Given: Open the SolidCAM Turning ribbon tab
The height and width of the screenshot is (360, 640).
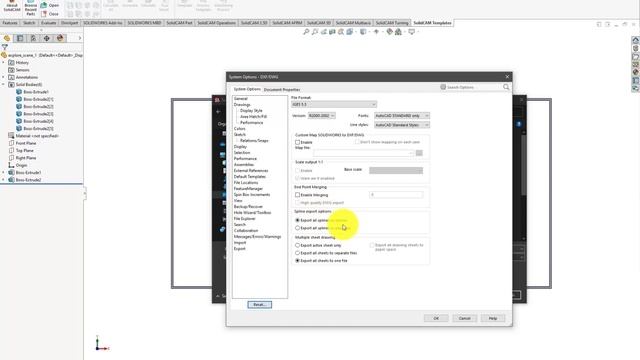Looking at the screenshot, I should pos(392,23).
